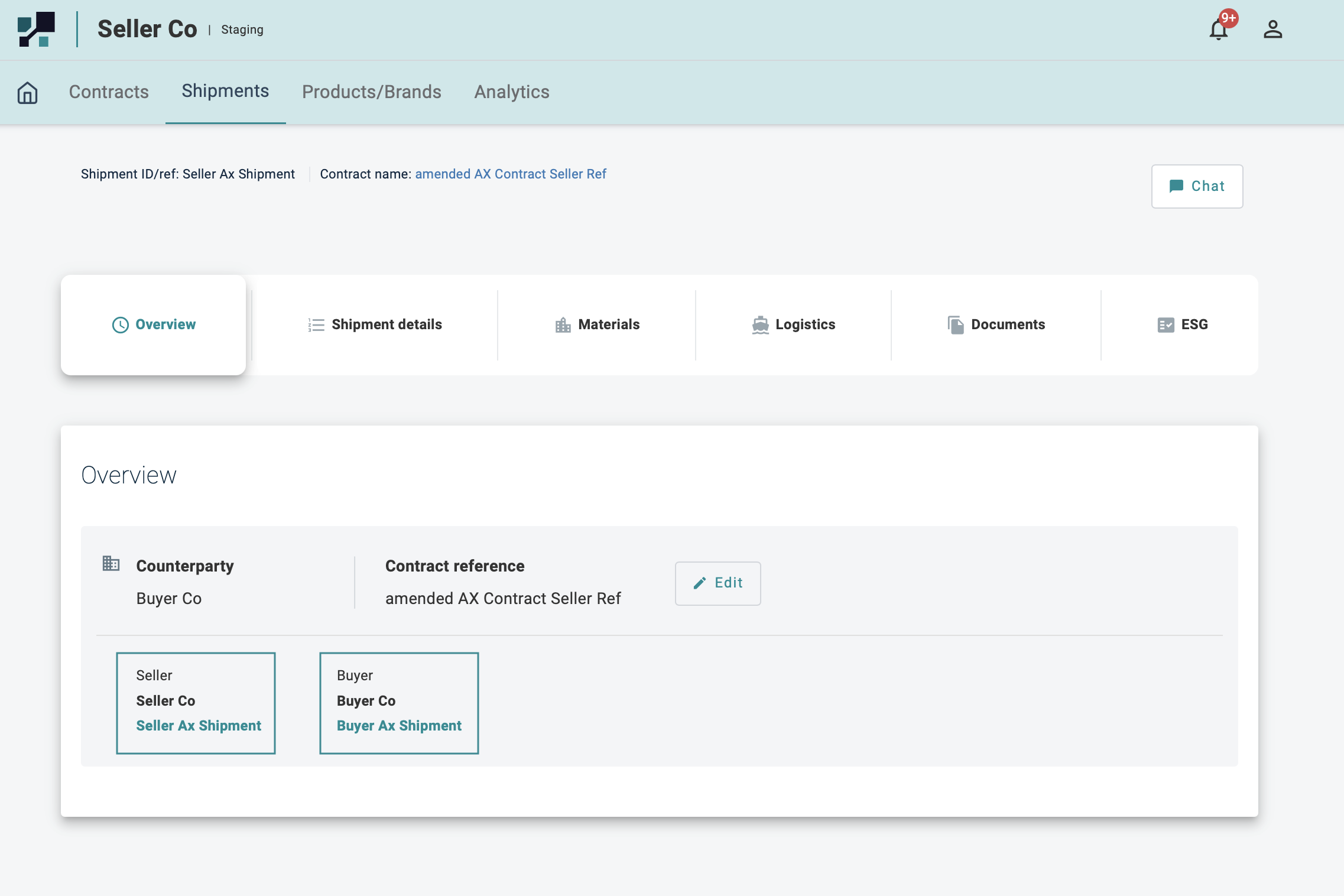The width and height of the screenshot is (1344, 896).
Task: Click the list icon beside Shipment details
Action: click(316, 325)
